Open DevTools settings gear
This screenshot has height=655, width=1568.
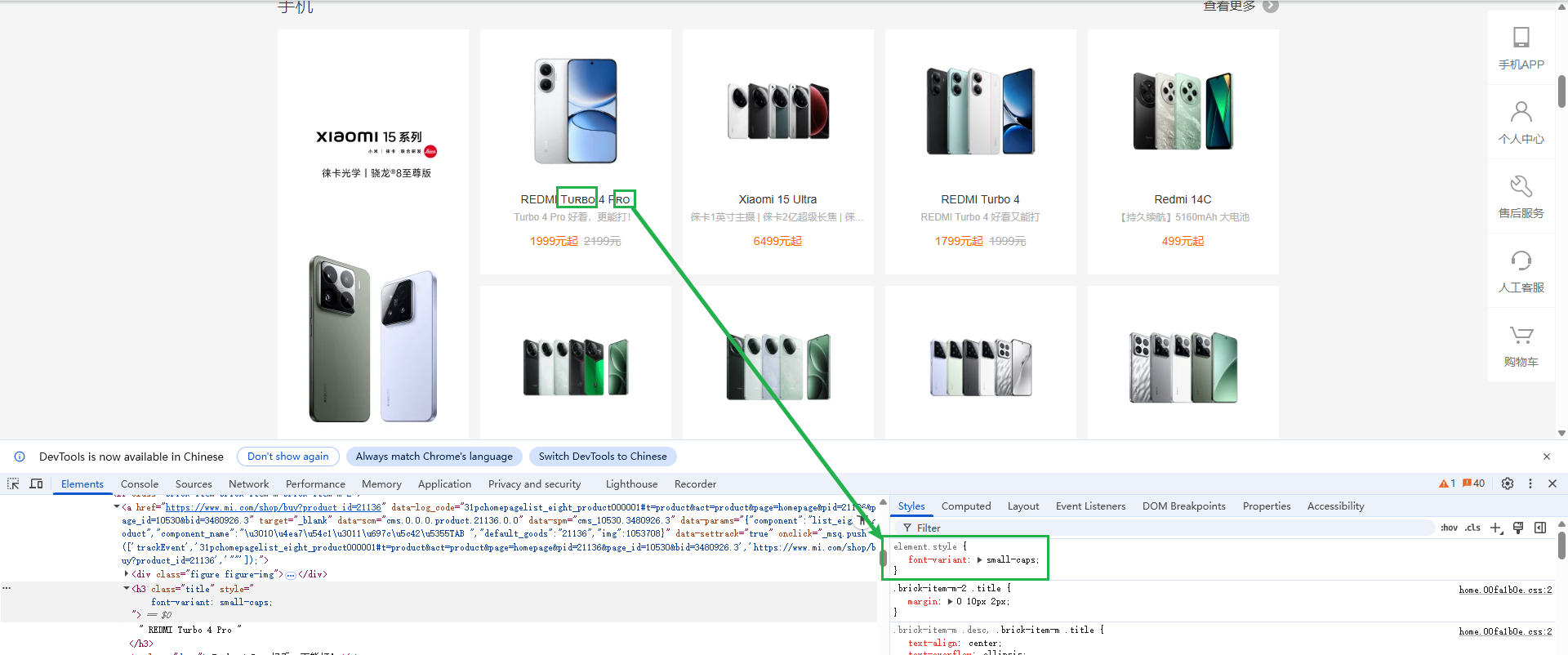[1508, 483]
